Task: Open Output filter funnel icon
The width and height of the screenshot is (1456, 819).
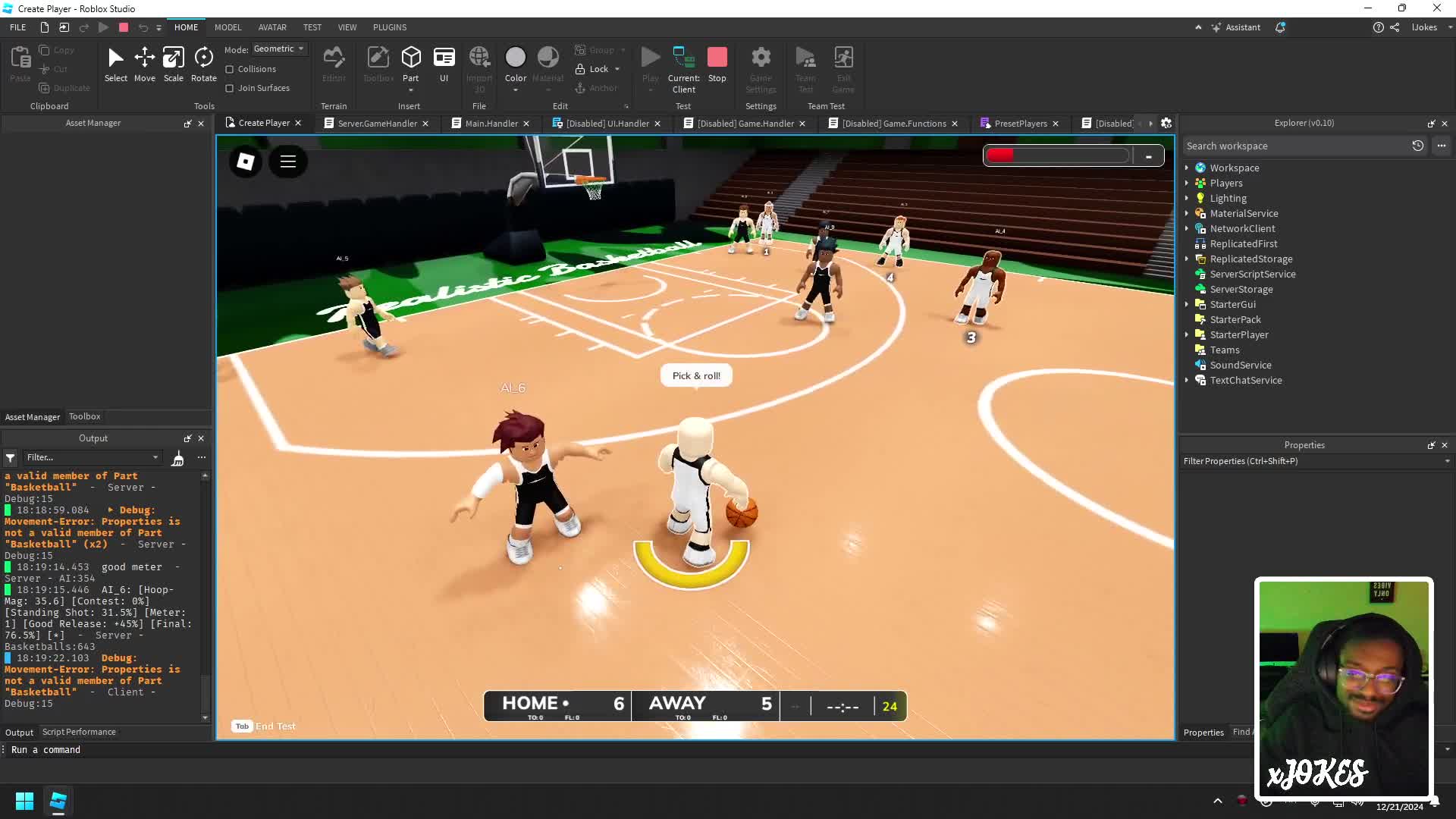Action: [x=11, y=457]
